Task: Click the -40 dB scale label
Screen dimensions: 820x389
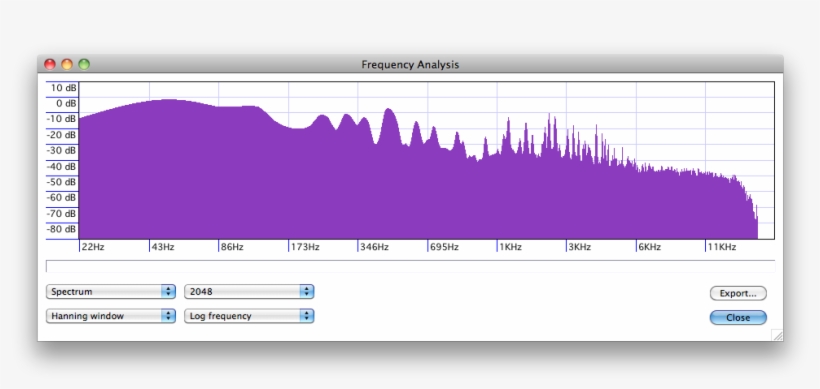Action: tap(62, 166)
